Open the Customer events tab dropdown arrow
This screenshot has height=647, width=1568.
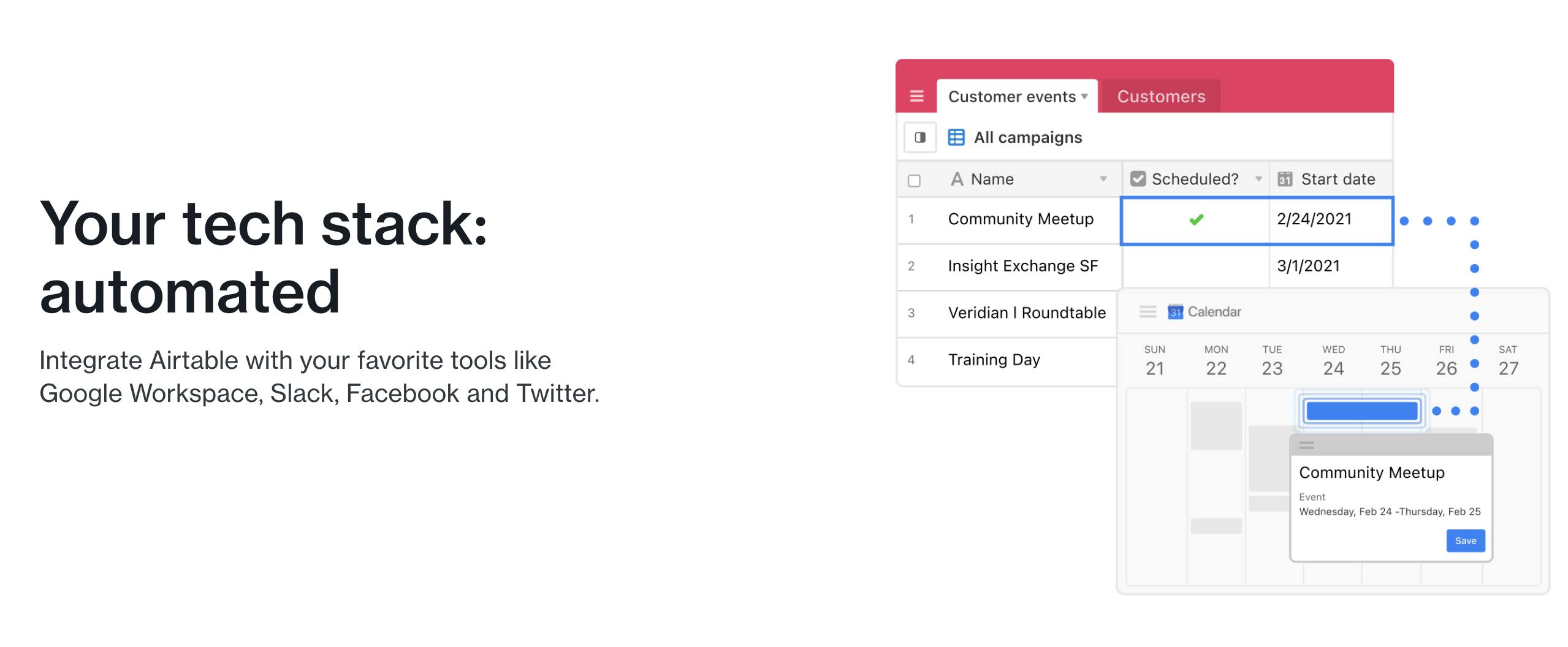click(x=1084, y=96)
